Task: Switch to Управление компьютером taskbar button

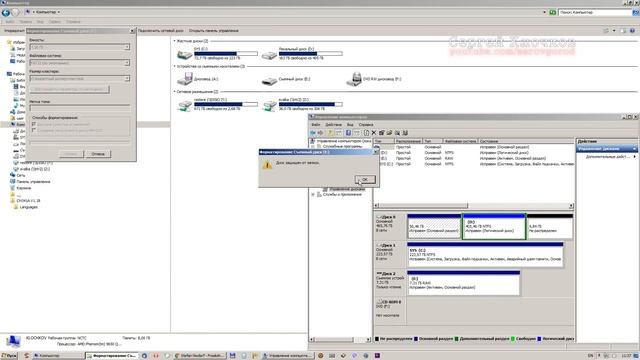Action: pyautogui.click(x=288, y=356)
